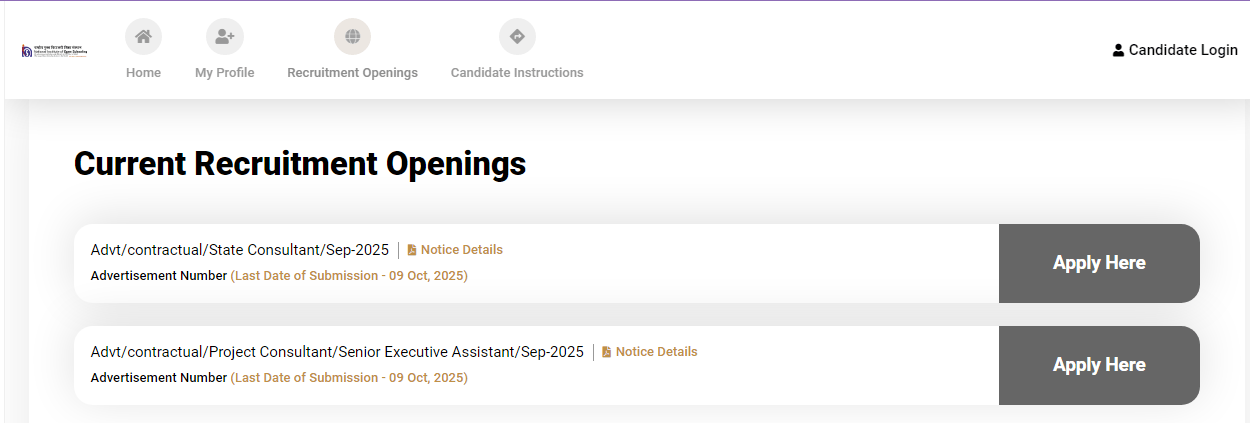1250x423 pixels.
Task: Click the Advt/contractual/State Consultant/Sep-2025 title
Action: 240,250
